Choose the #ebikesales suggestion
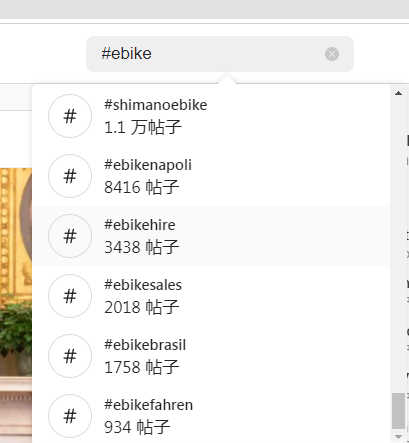This screenshot has width=409, height=443. tap(211, 296)
